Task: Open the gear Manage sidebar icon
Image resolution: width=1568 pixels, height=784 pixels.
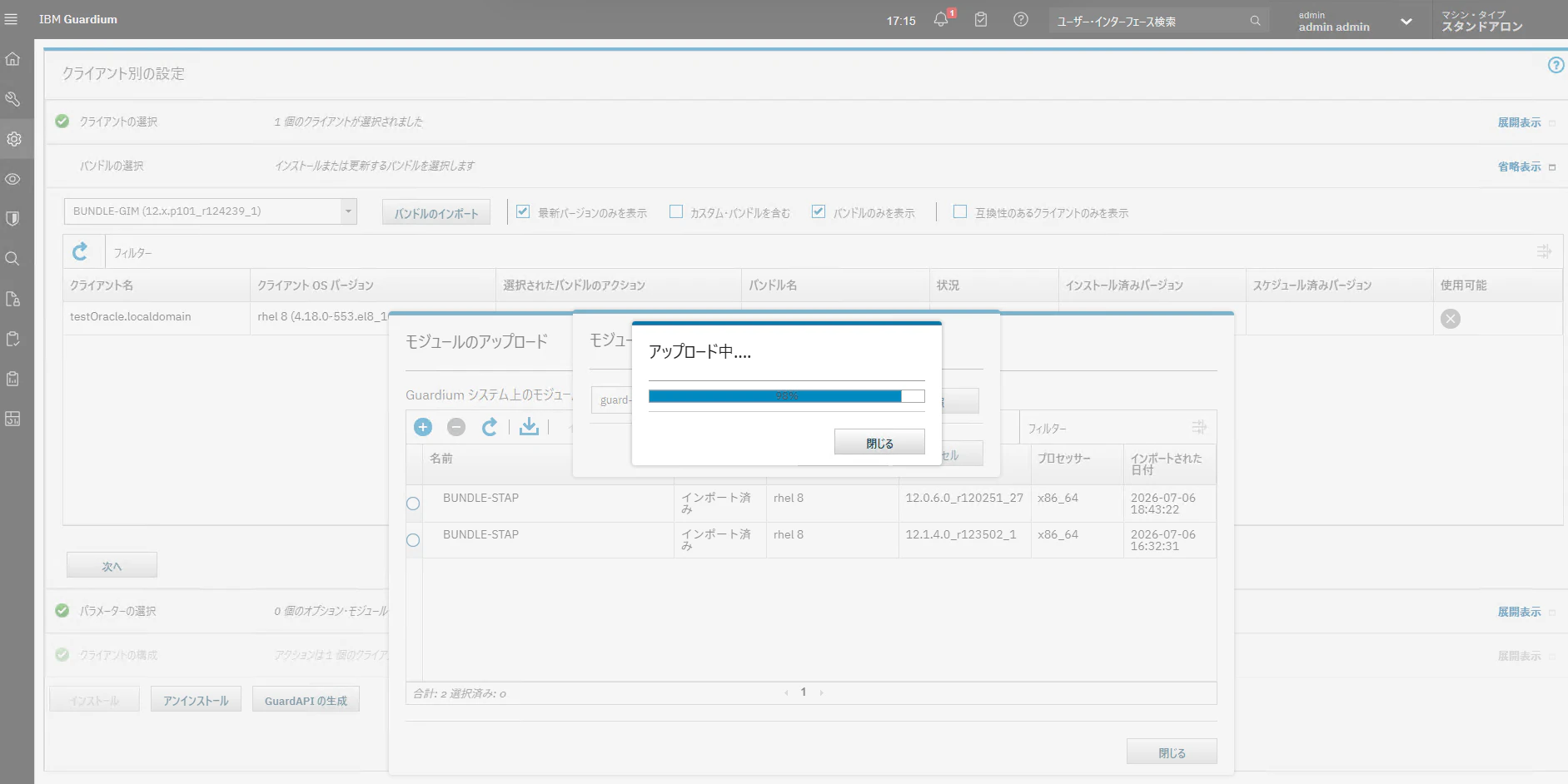Action: 13,139
